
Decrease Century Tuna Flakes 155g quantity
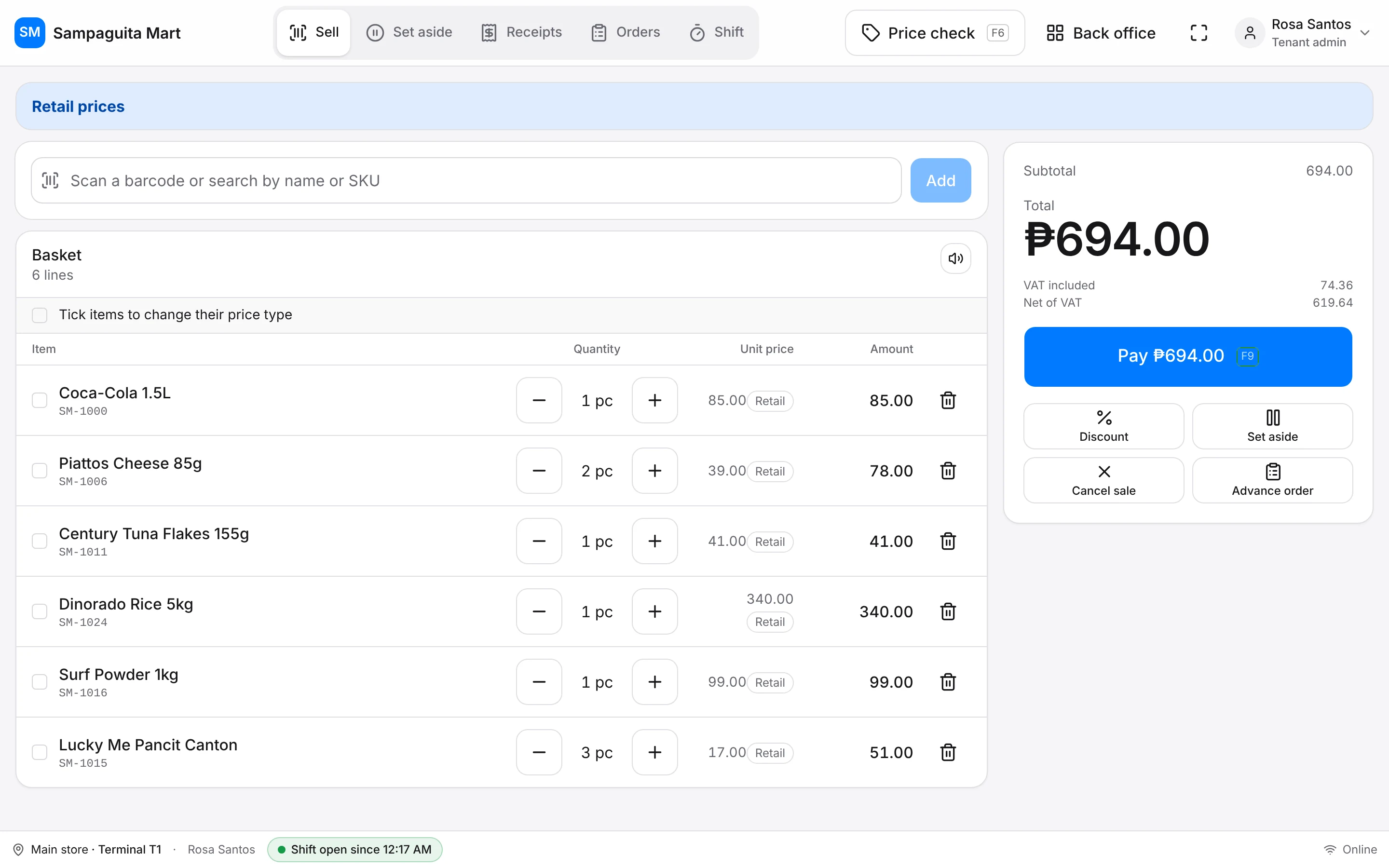[x=539, y=541]
